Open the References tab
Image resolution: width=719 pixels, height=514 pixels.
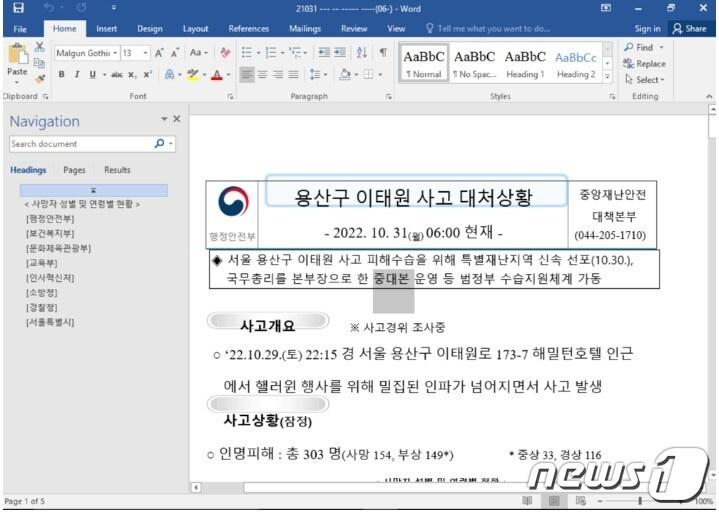(249, 28)
